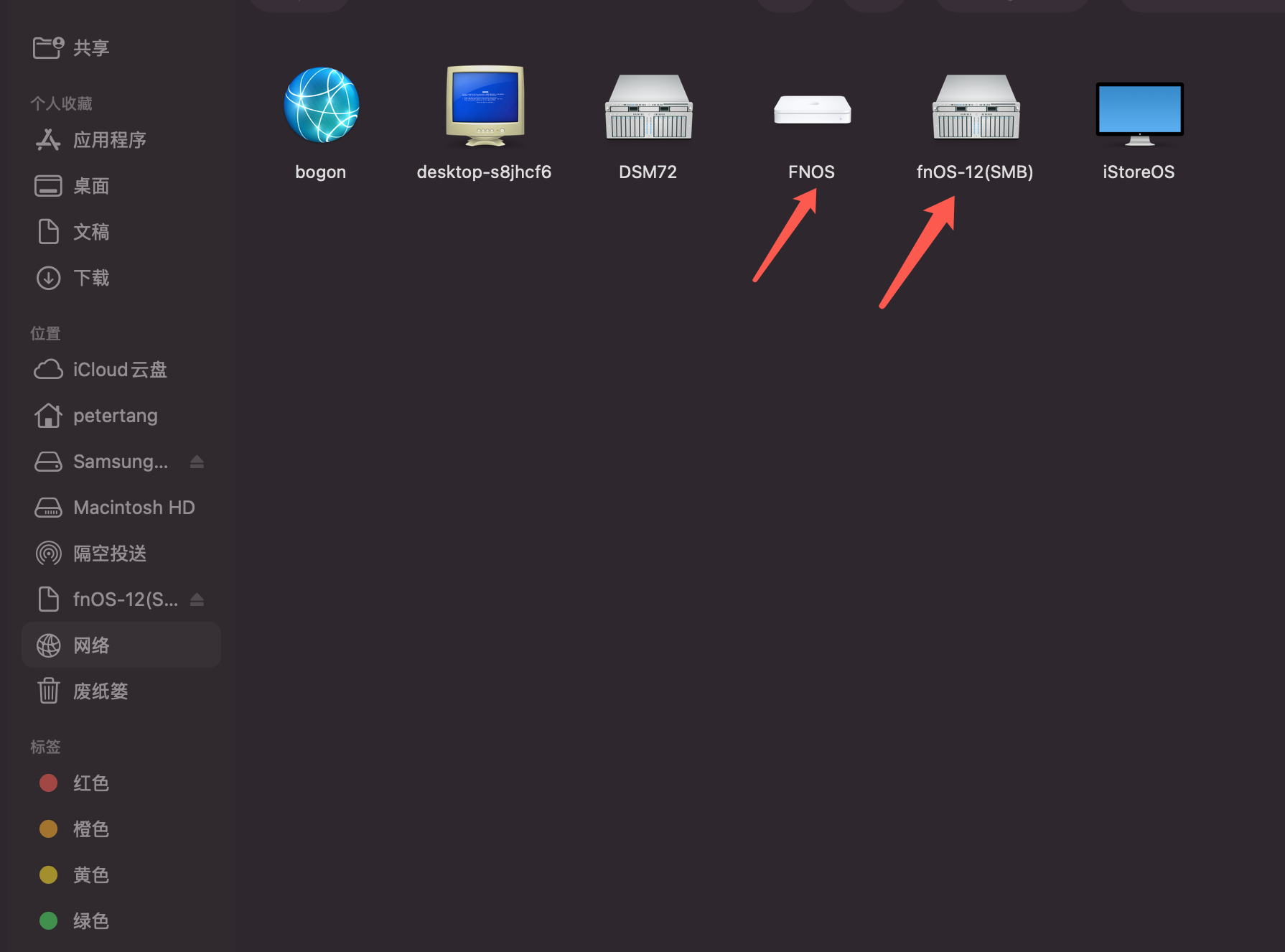This screenshot has height=952, width=1285.
Task: Open the FNOS network device icon
Action: 812,109
